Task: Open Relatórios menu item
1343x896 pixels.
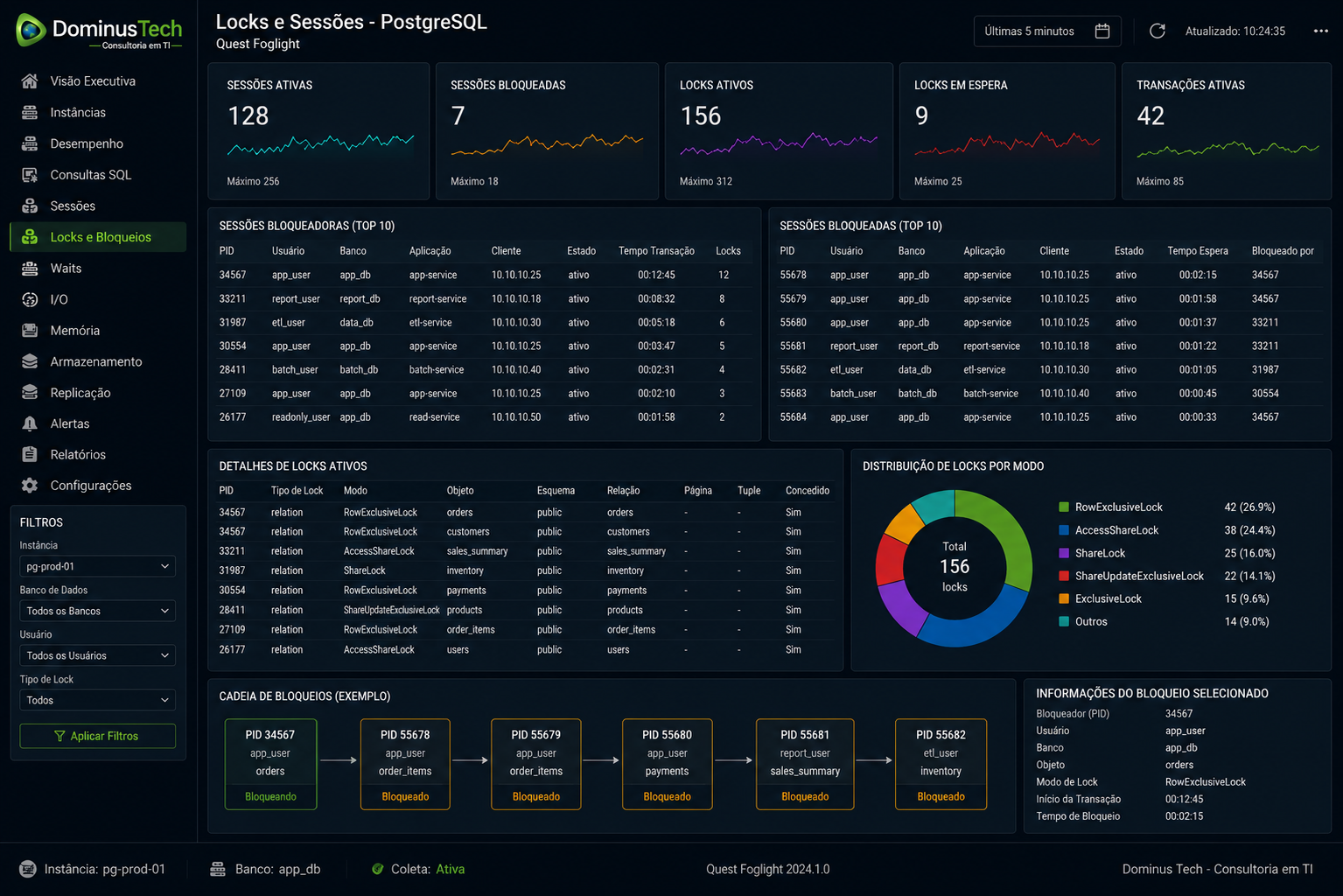Action: tap(98, 455)
